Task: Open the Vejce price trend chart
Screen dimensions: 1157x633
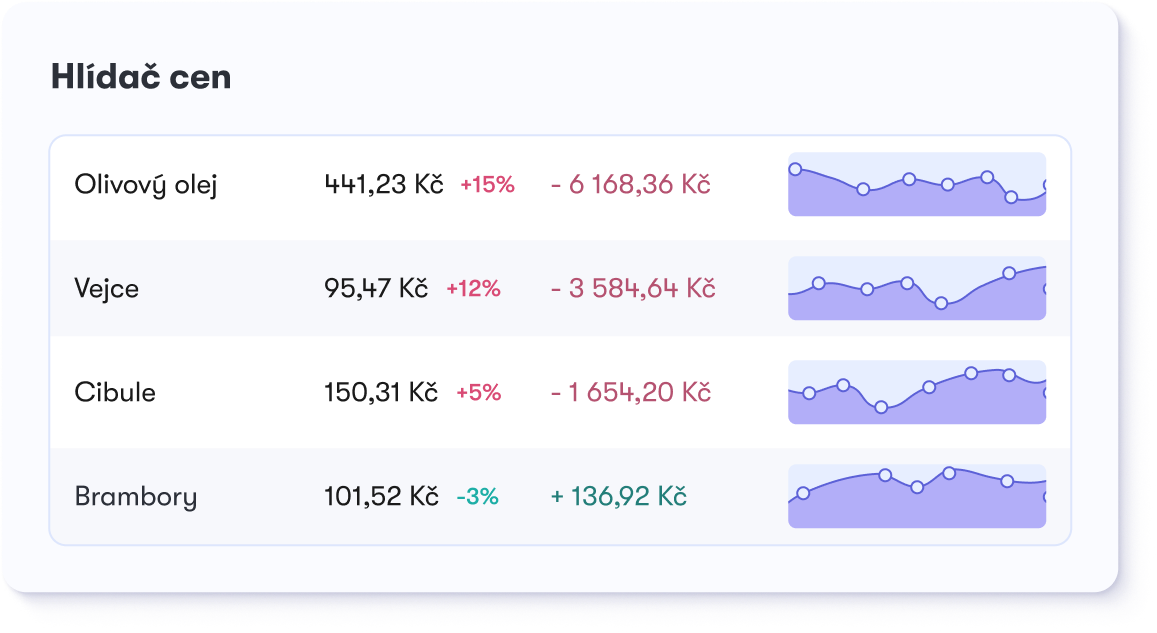Action: tap(917, 288)
